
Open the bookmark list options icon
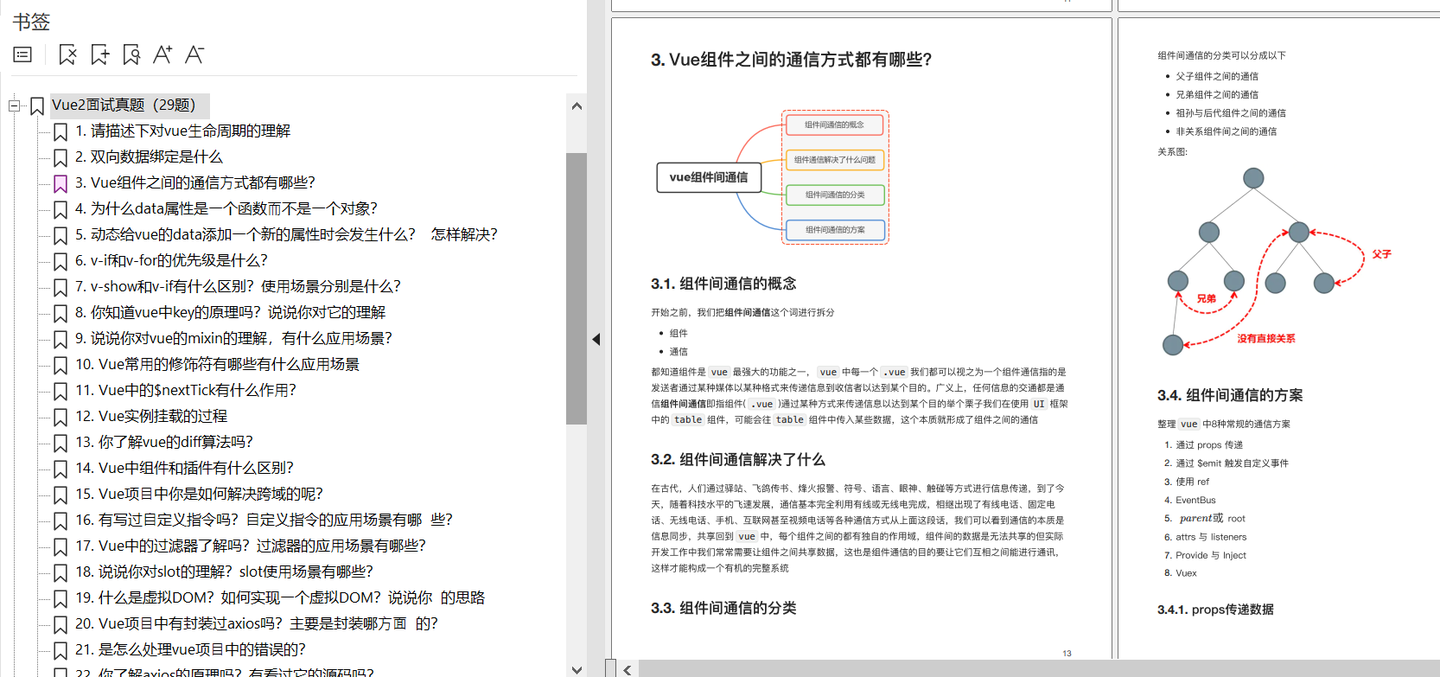click(x=23, y=55)
